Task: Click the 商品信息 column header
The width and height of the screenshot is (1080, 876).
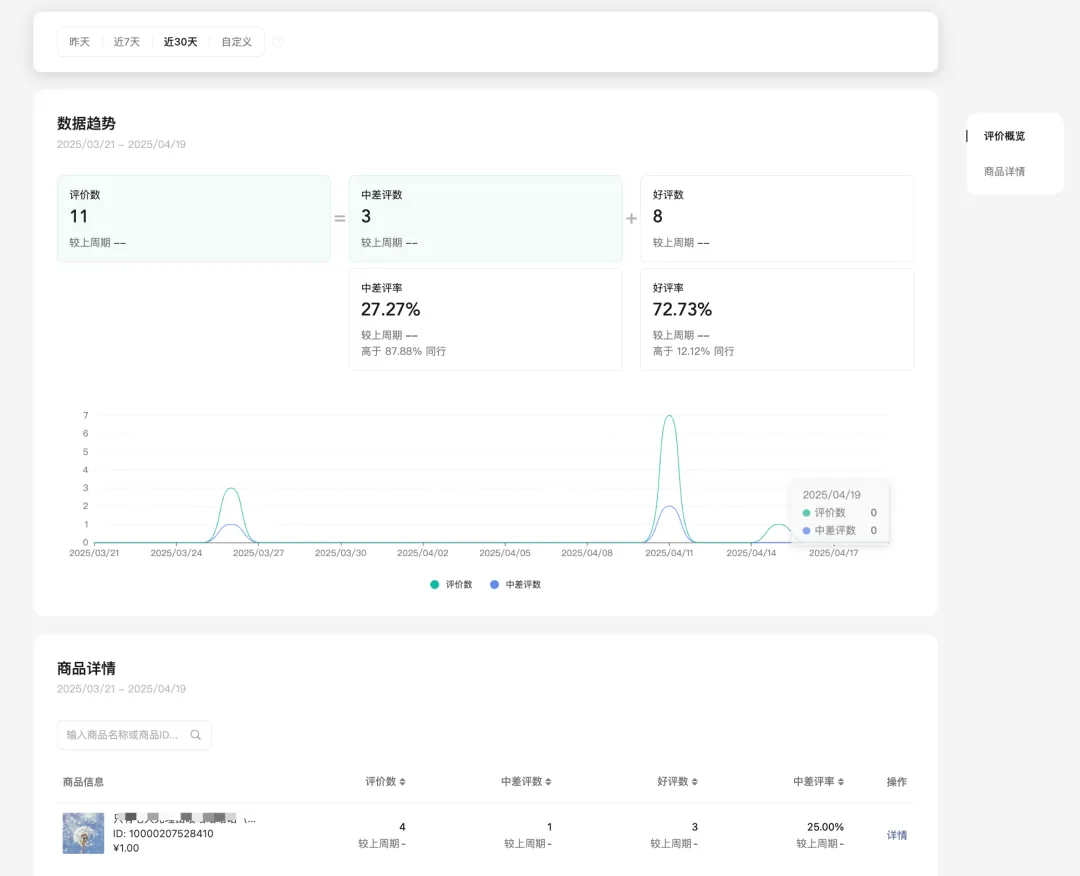Action: 83,782
